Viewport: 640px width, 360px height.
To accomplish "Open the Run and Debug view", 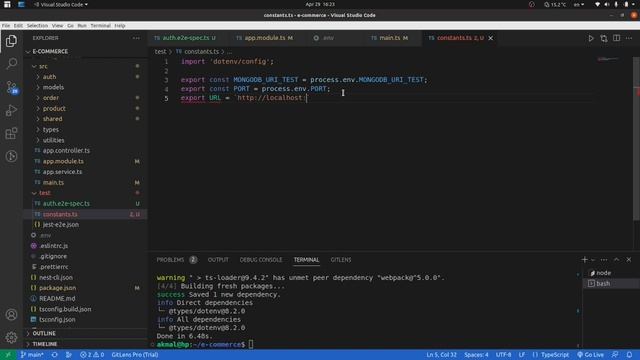I will point(11,110).
